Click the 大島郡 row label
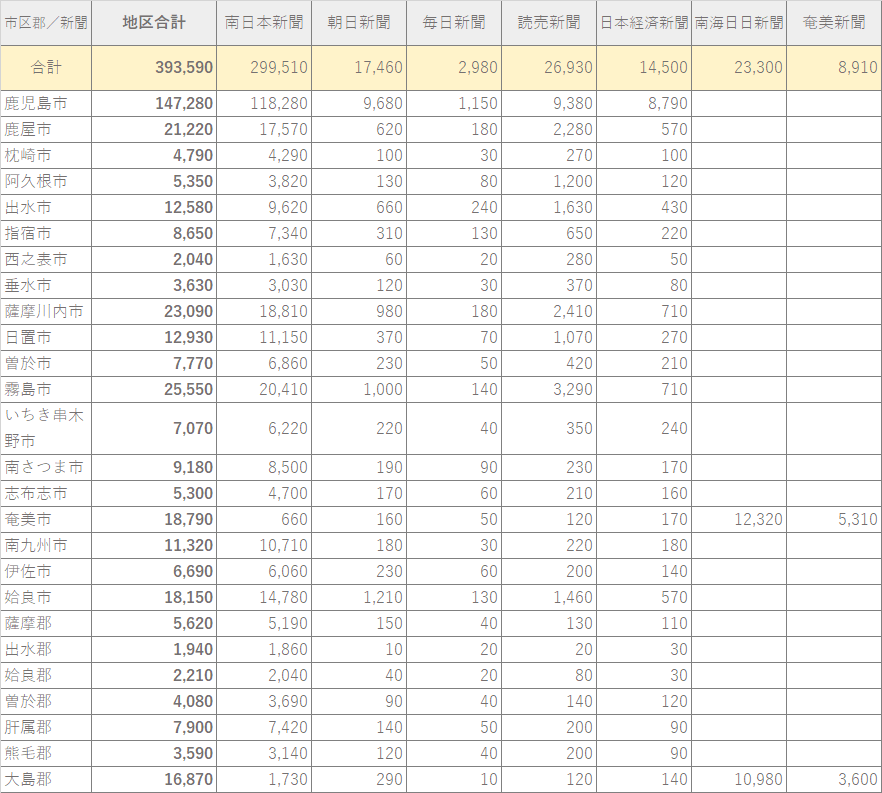The width and height of the screenshot is (882, 793). pyautogui.click(x=28, y=779)
